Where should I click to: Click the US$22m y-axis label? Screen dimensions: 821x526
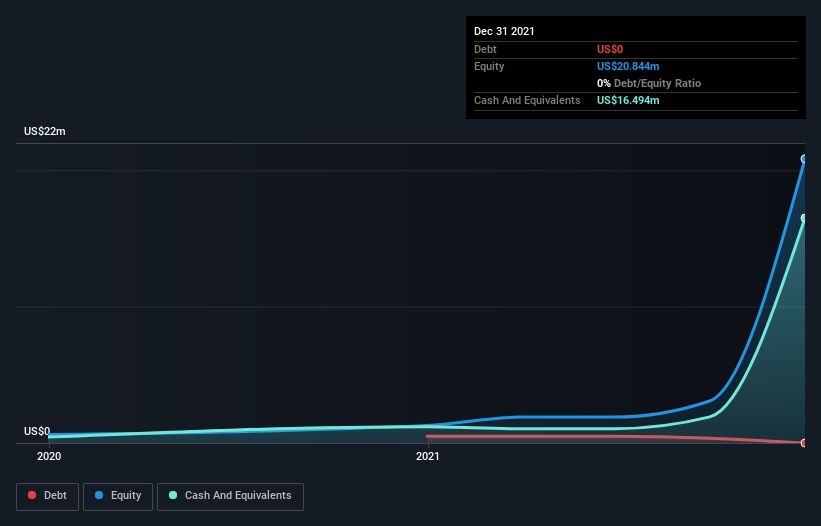point(45,131)
